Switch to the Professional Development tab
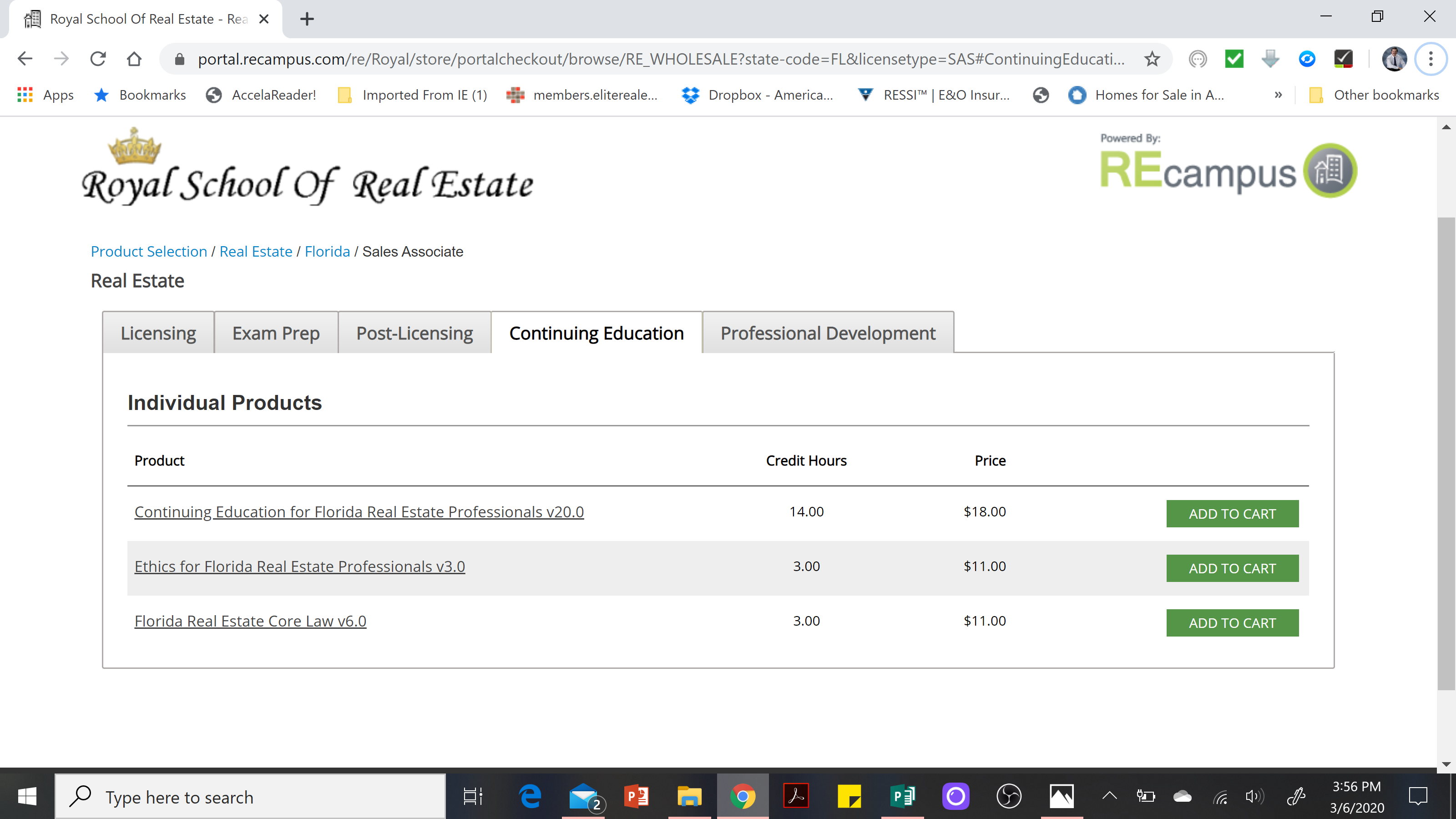 pyautogui.click(x=828, y=333)
